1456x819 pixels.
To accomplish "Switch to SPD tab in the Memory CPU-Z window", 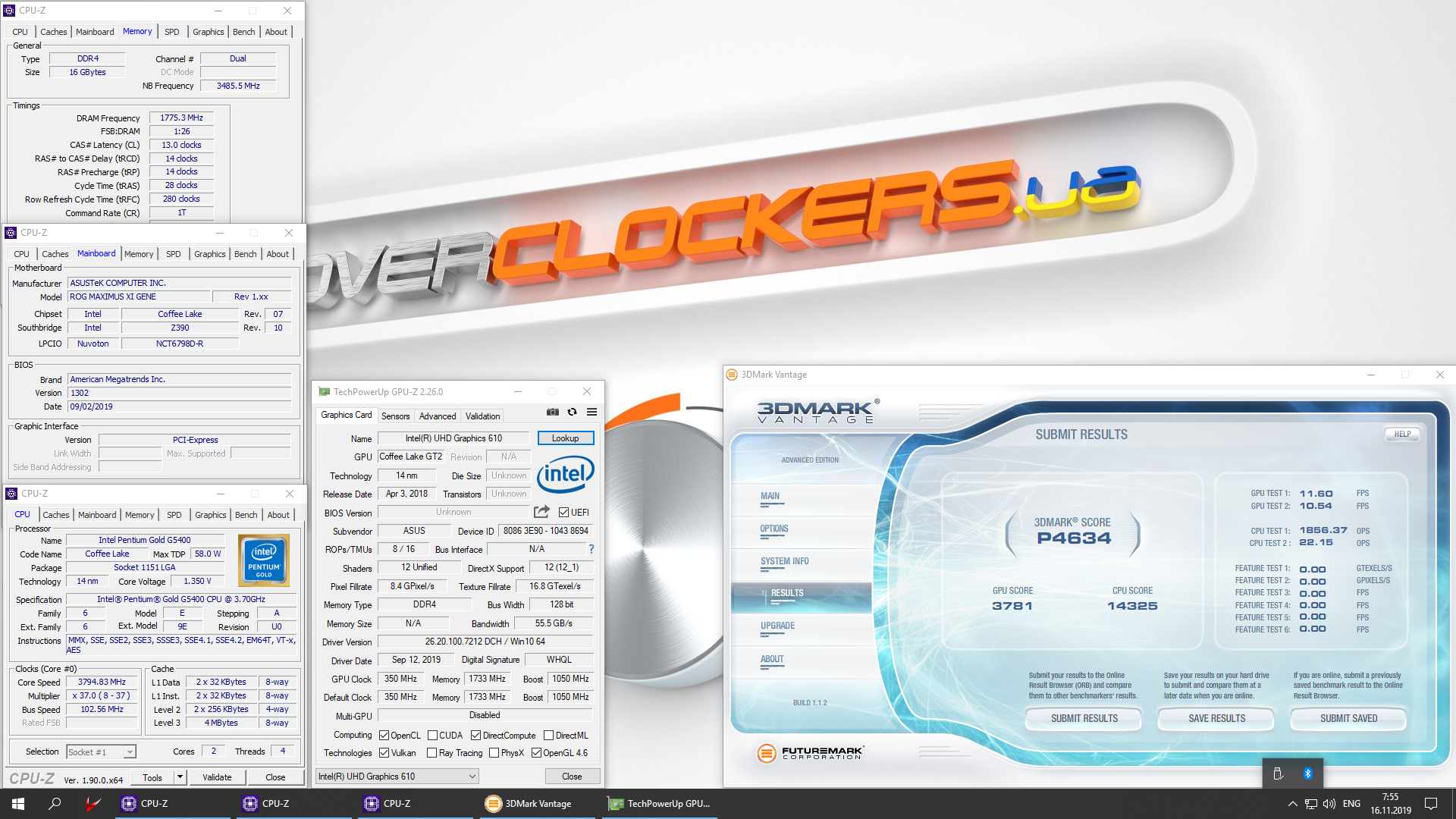I will point(172,32).
